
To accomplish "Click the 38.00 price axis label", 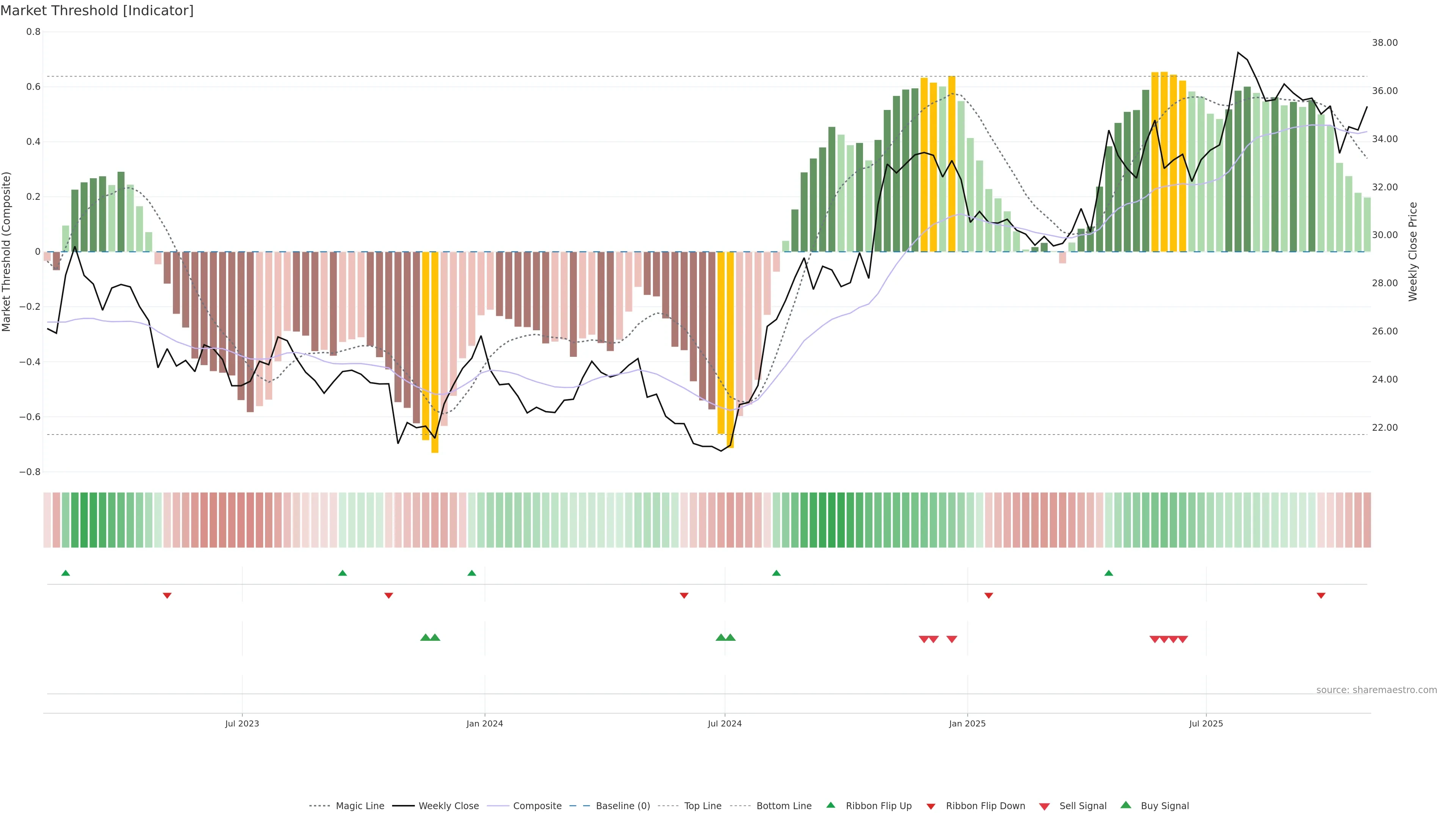I will click(x=1385, y=43).
